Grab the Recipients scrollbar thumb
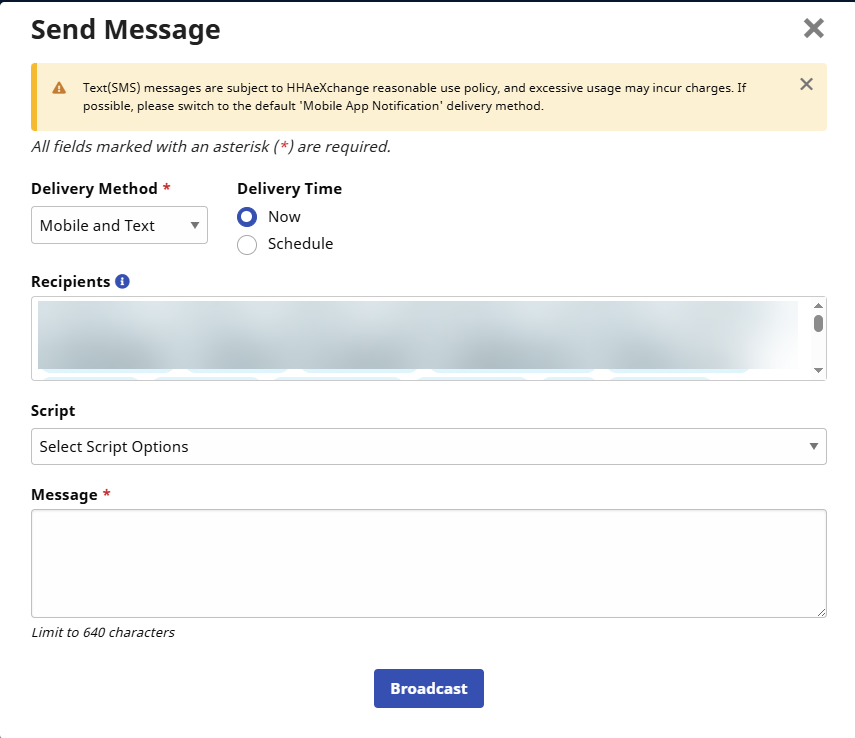 818,323
